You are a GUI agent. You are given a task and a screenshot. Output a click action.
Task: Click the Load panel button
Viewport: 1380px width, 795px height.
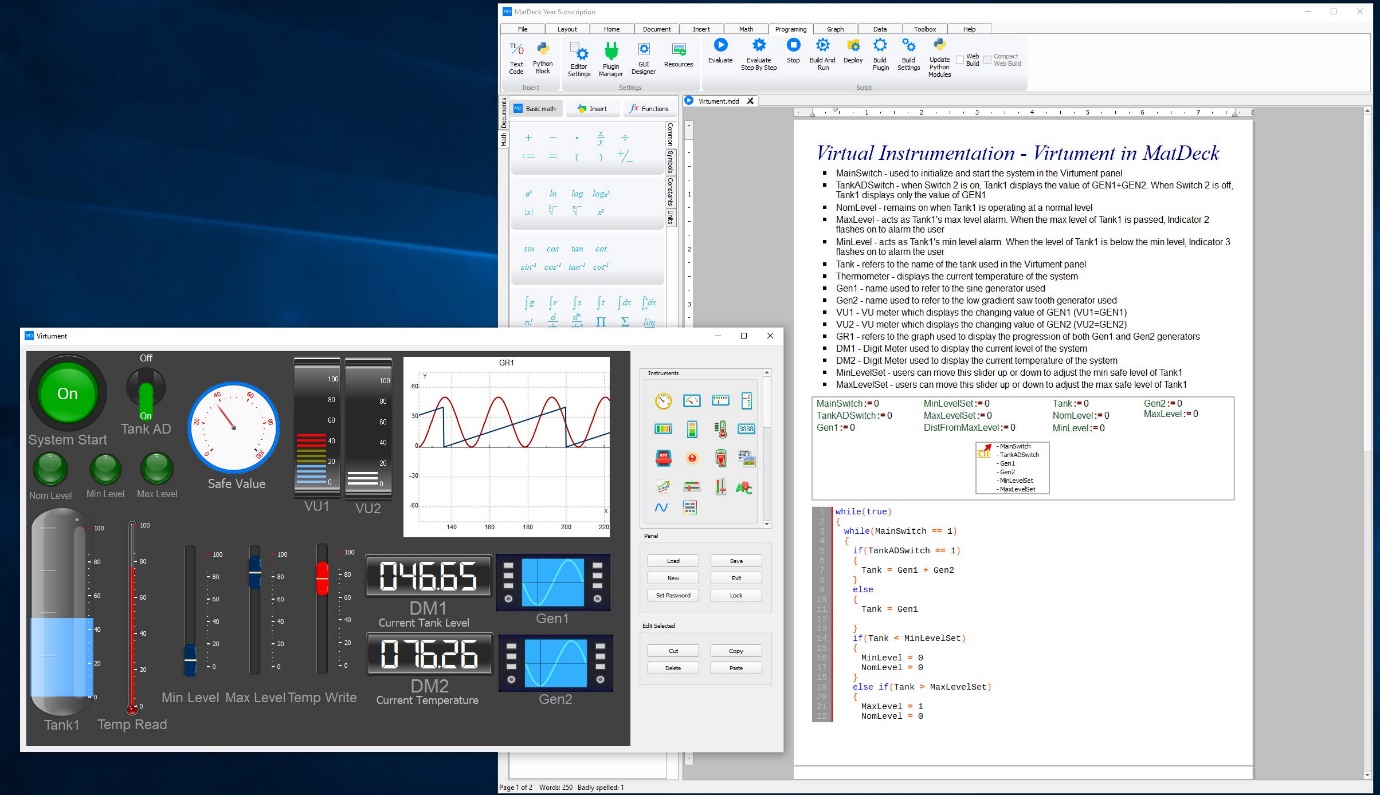(673, 561)
